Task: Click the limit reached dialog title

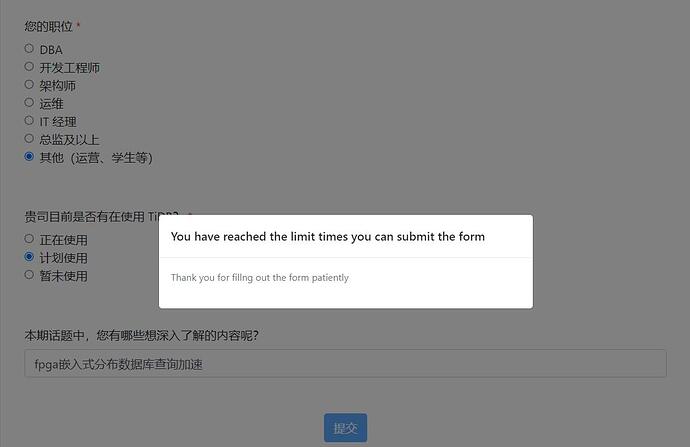Action: [x=328, y=237]
